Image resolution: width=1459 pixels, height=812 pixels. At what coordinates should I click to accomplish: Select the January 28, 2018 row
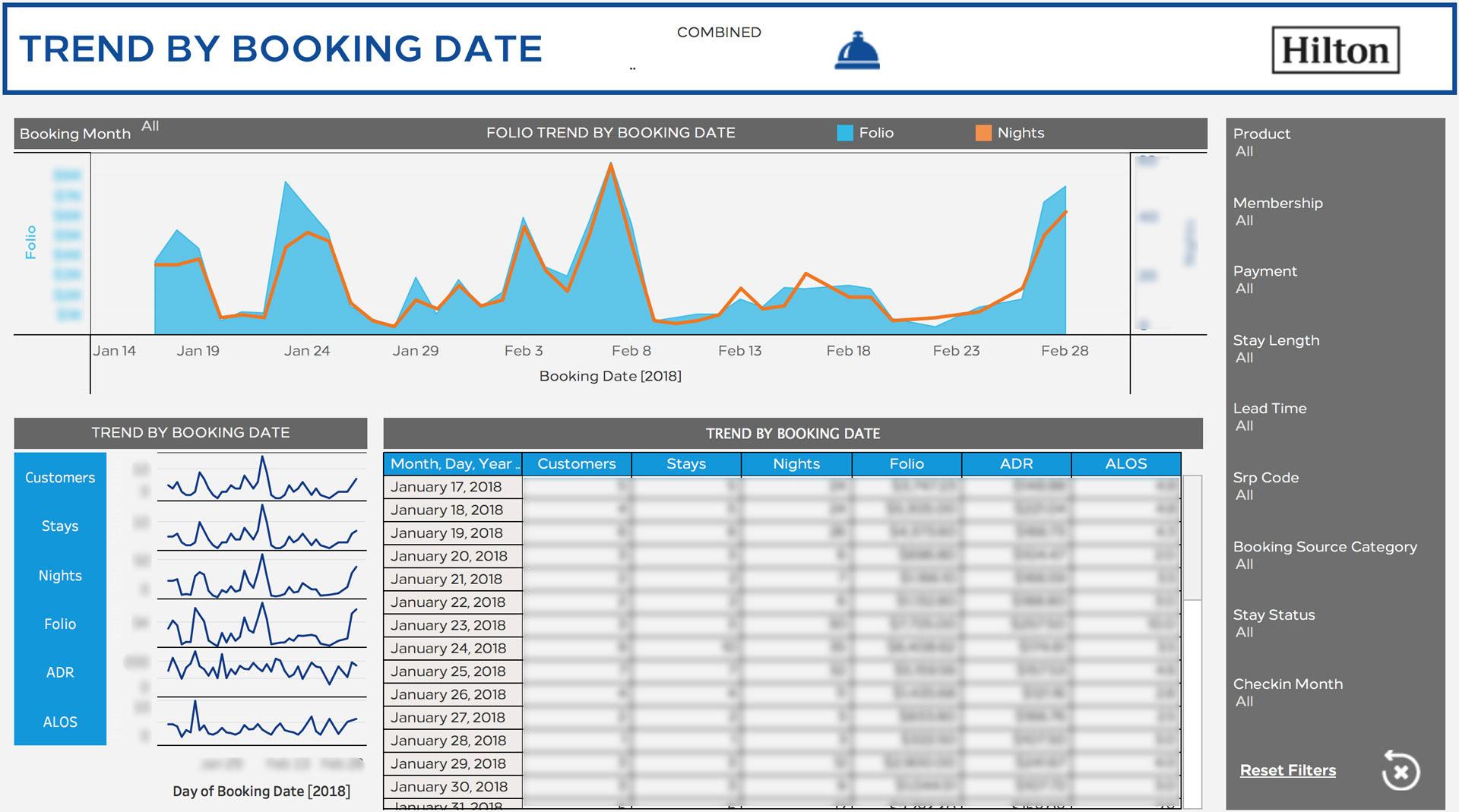(x=782, y=741)
